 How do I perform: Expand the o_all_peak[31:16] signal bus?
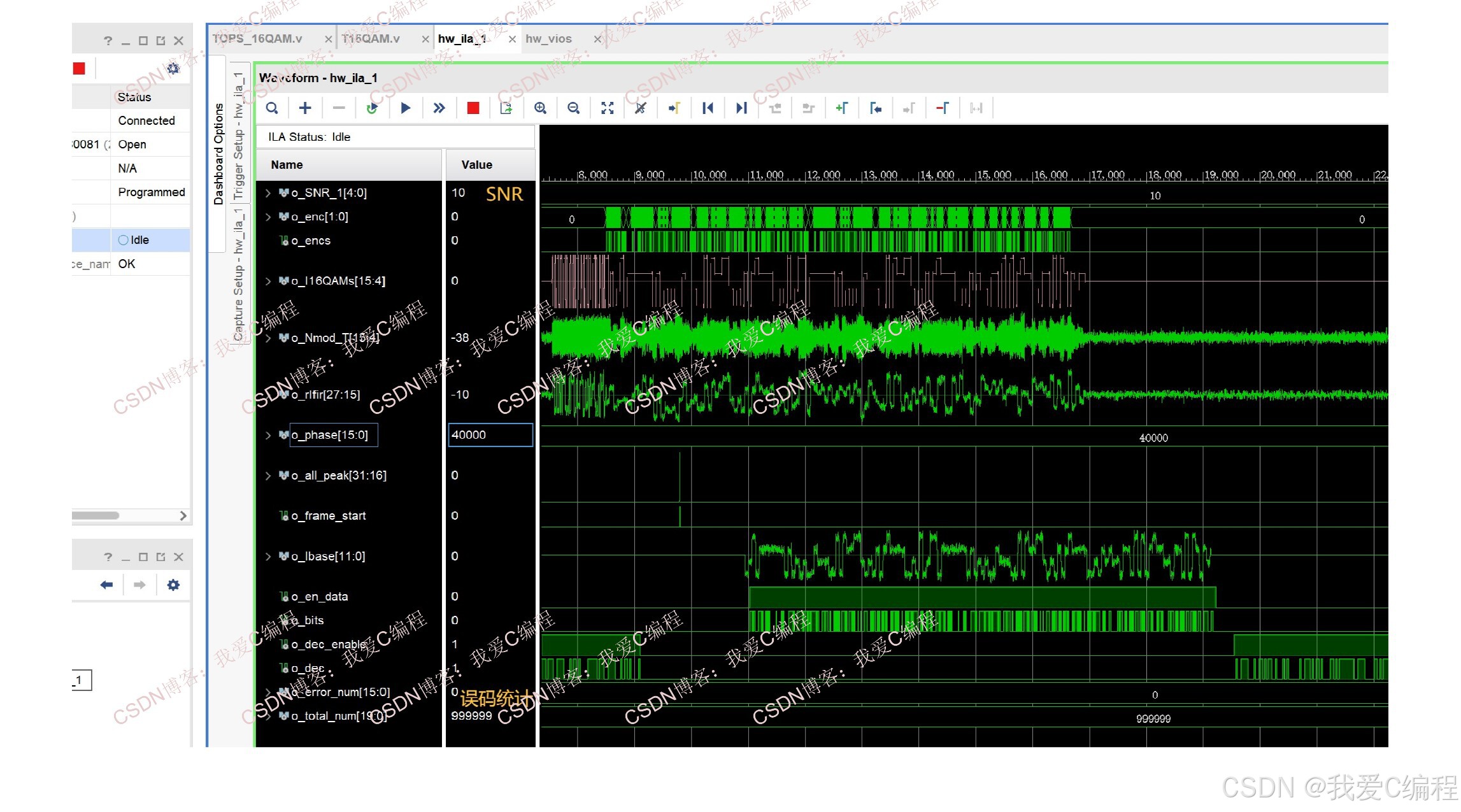tap(268, 476)
